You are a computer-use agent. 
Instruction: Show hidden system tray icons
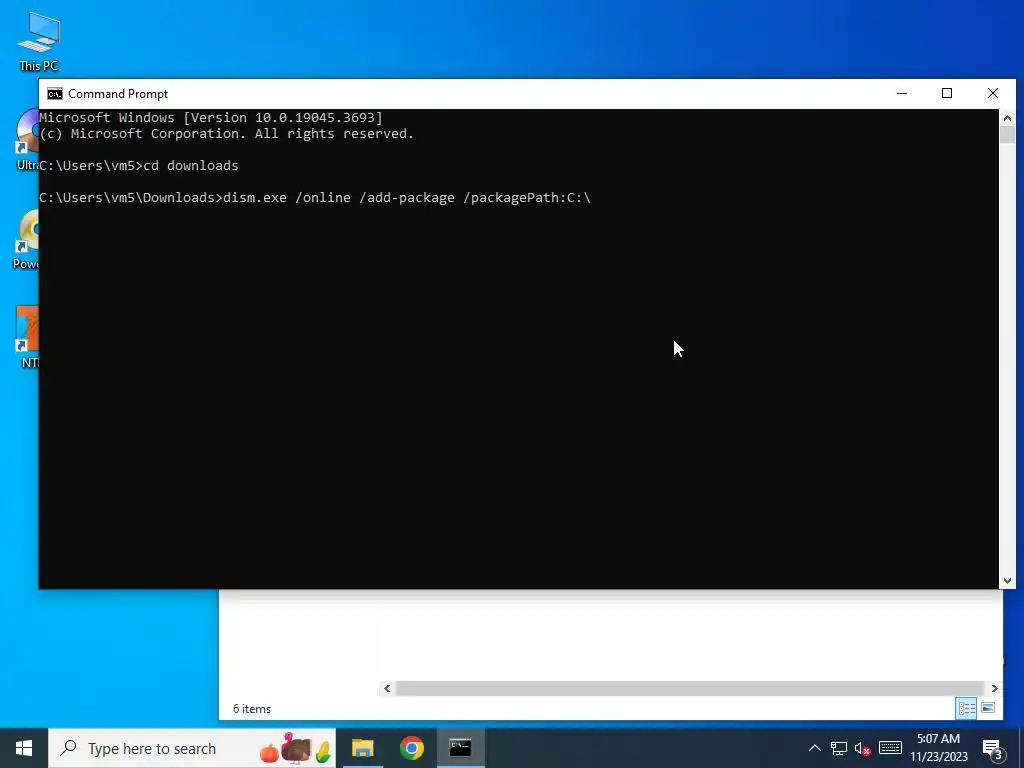[x=814, y=748]
